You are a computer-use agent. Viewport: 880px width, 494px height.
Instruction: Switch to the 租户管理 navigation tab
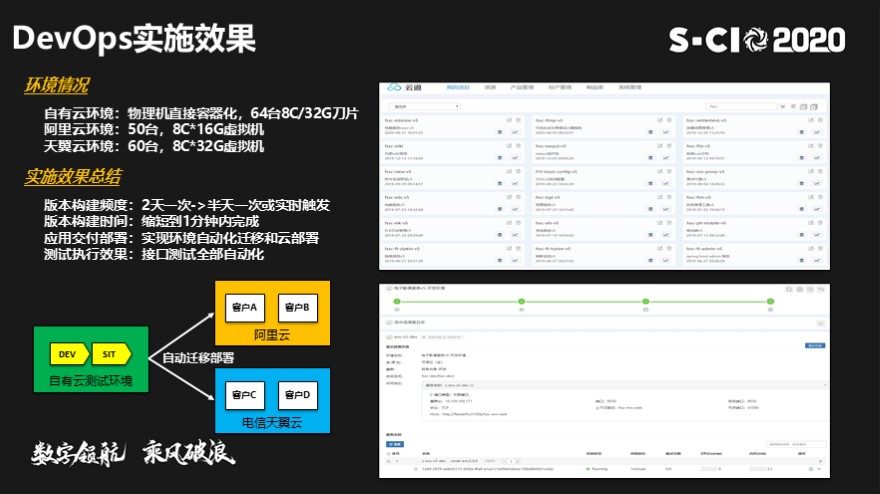560,88
